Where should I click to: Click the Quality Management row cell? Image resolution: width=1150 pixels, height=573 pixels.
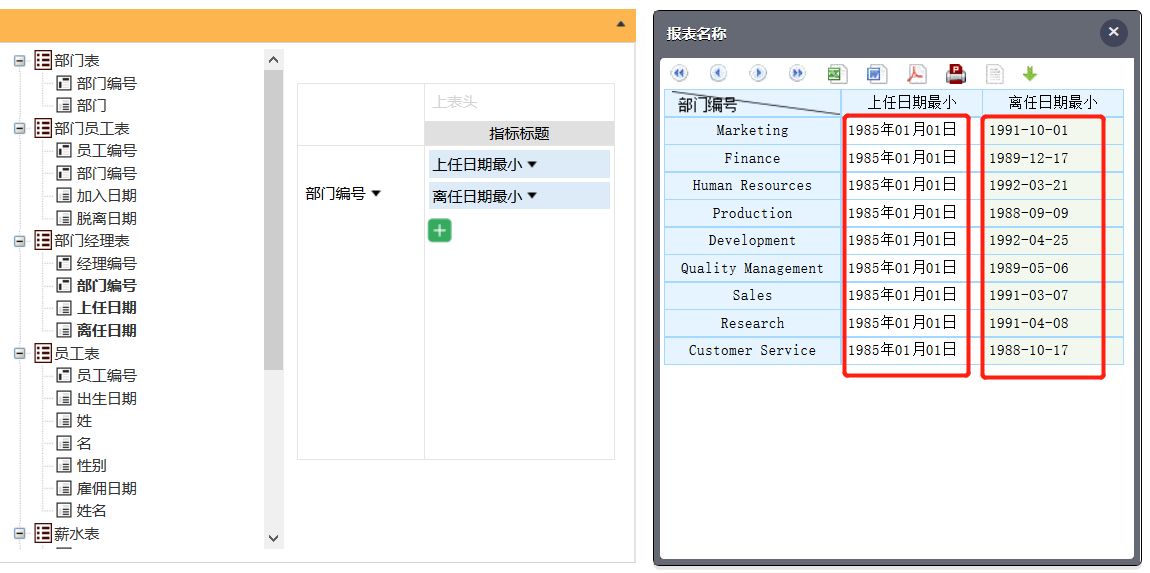tap(752, 269)
